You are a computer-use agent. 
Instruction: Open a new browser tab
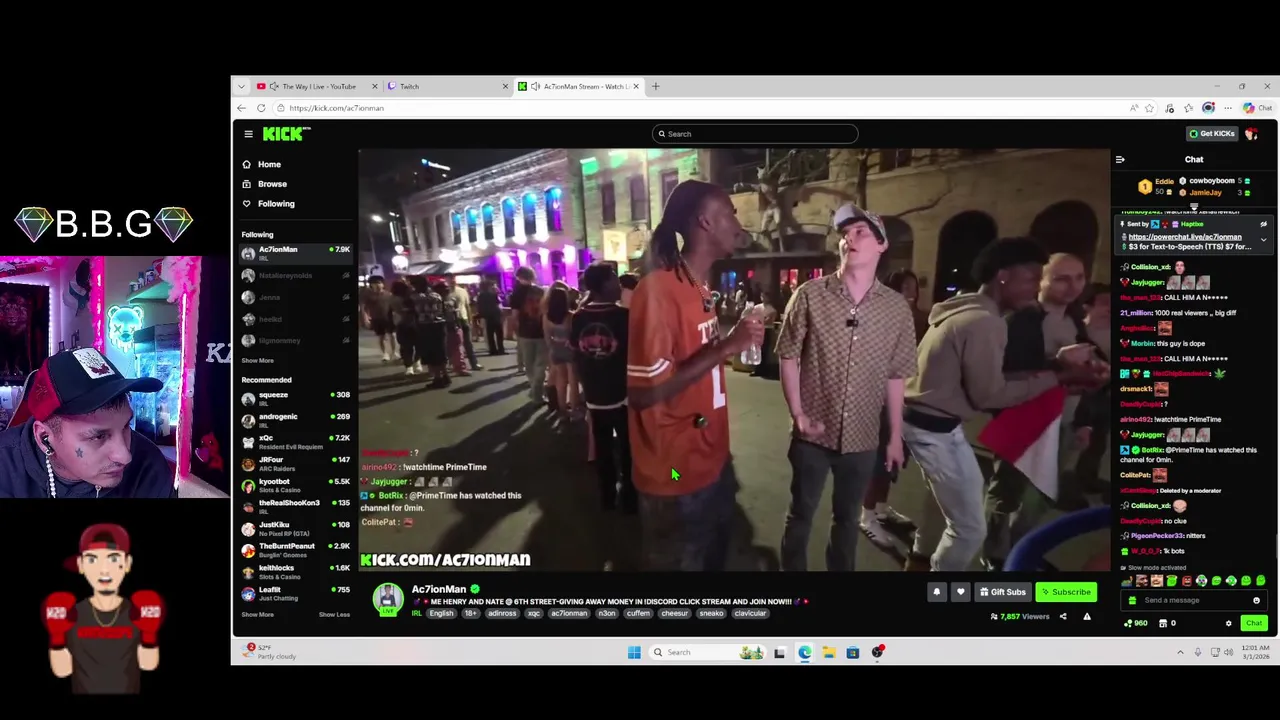(x=656, y=87)
